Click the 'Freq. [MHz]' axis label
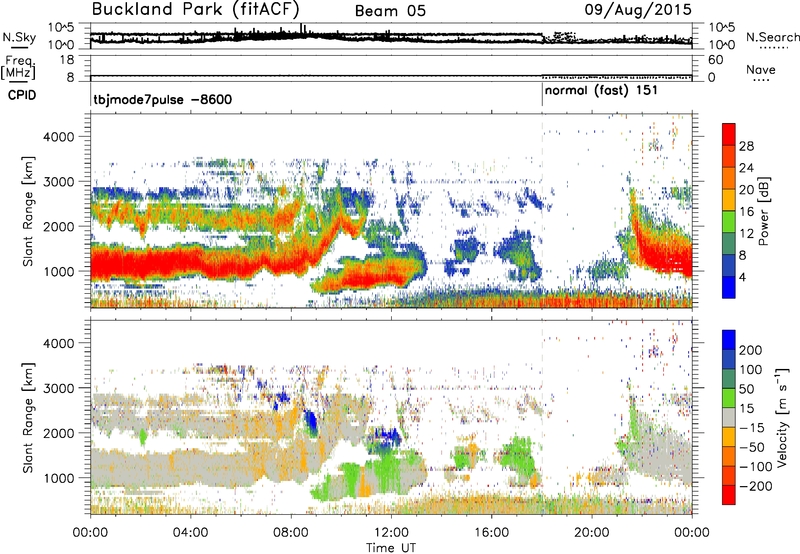 (19, 67)
